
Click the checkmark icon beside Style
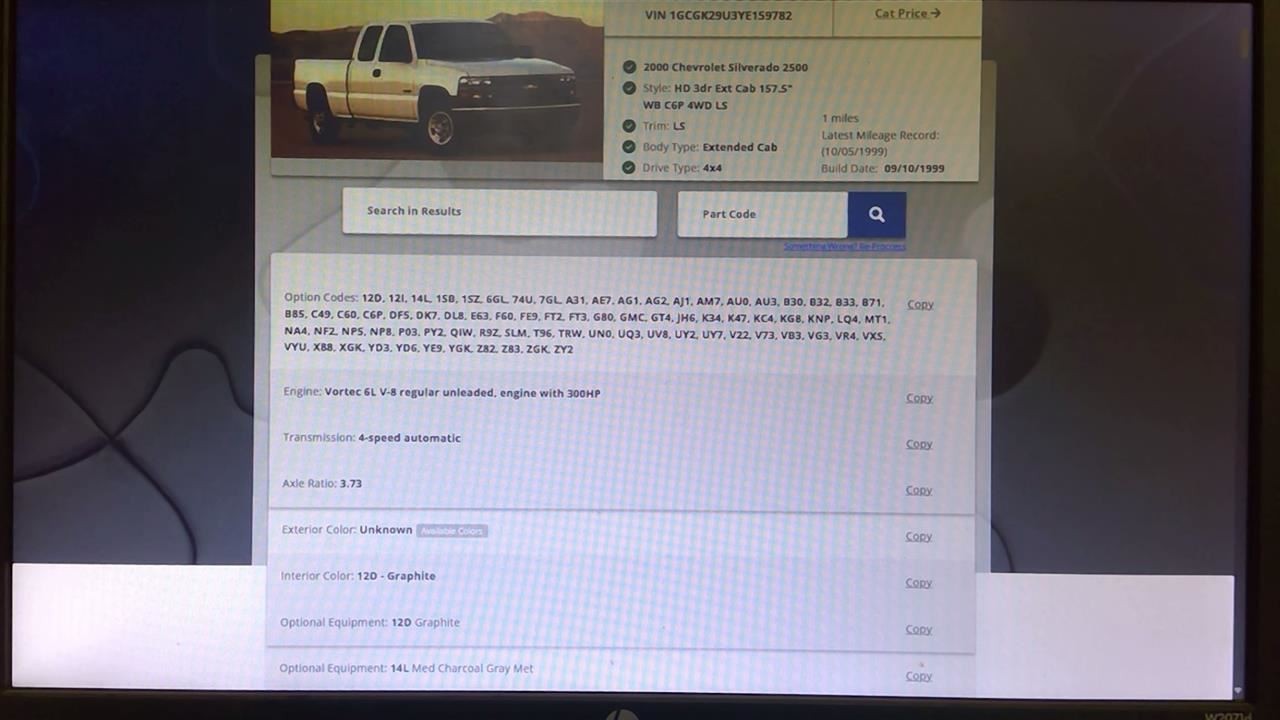pos(629,88)
